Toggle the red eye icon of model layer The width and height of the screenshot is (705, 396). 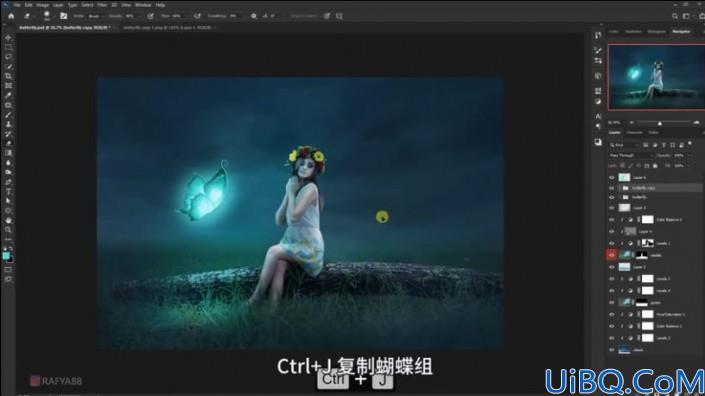coord(611,255)
